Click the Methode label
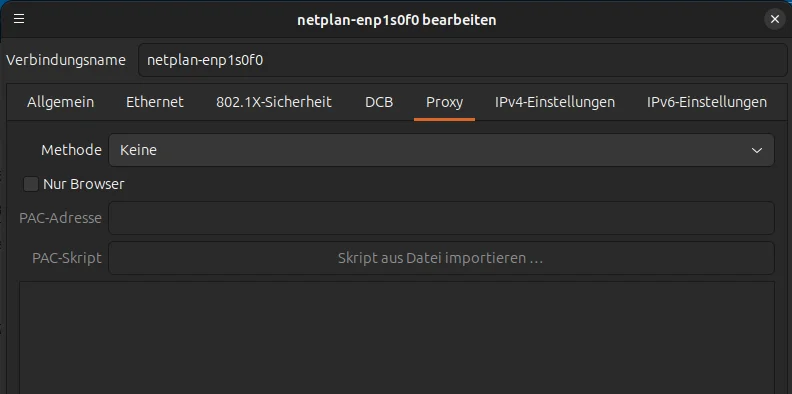 click(71, 150)
